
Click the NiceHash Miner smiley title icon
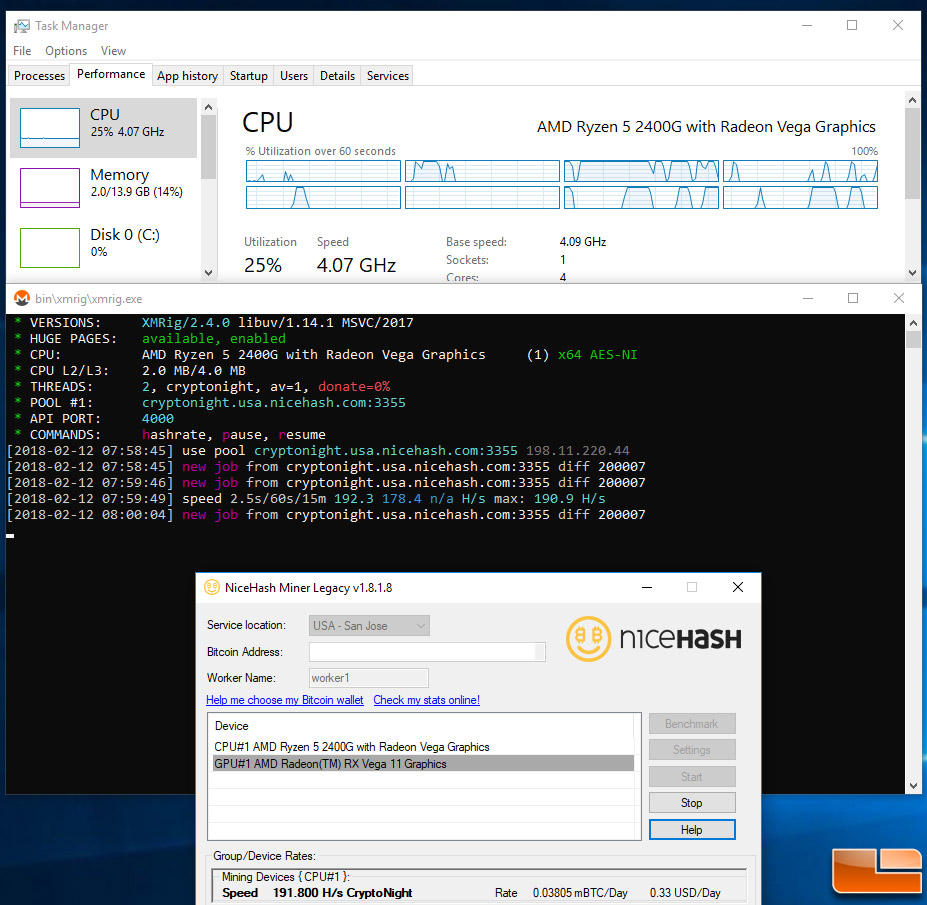(x=212, y=588)
